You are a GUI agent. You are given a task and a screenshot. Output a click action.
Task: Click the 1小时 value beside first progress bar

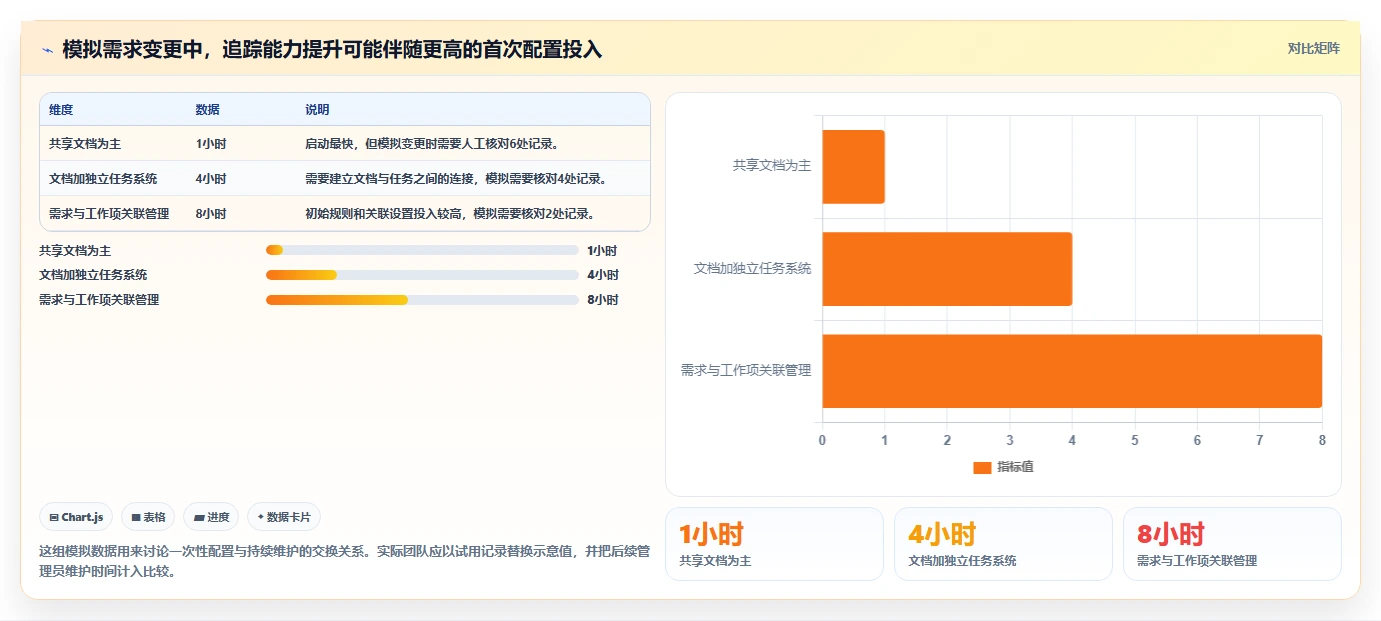click(x=602, y=251)
